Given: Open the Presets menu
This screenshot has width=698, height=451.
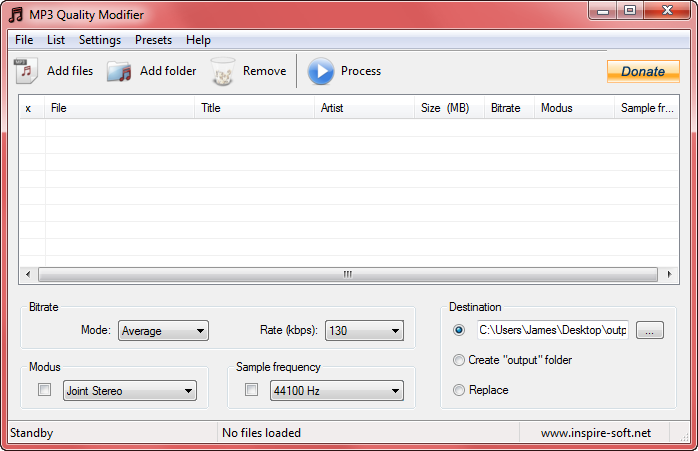Looking at the screenshot, I should pyautogui.click(x=154, y=40).
